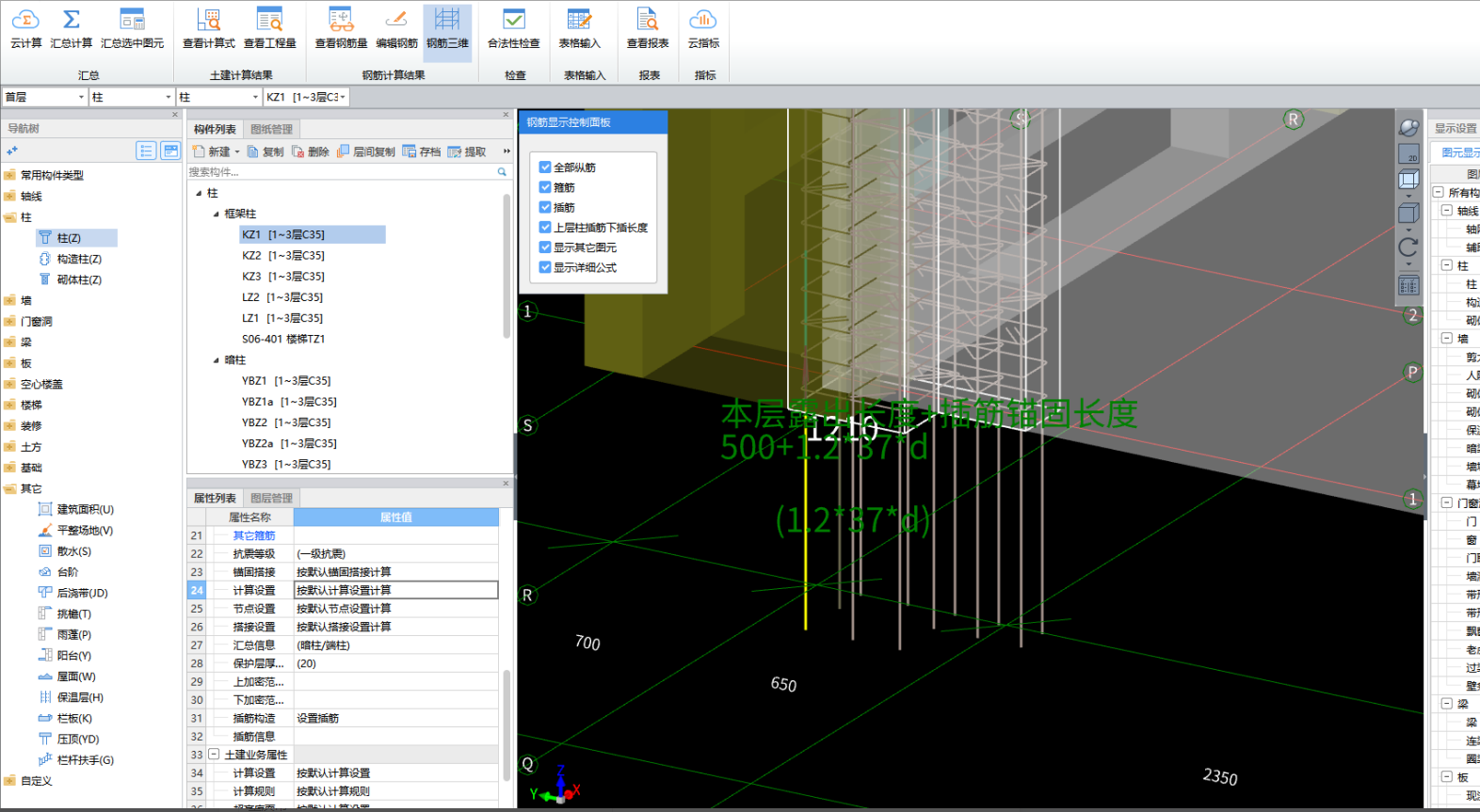Select 后浇带(JD) in navigation tree

pyautogui.click(x=82, y=593)
